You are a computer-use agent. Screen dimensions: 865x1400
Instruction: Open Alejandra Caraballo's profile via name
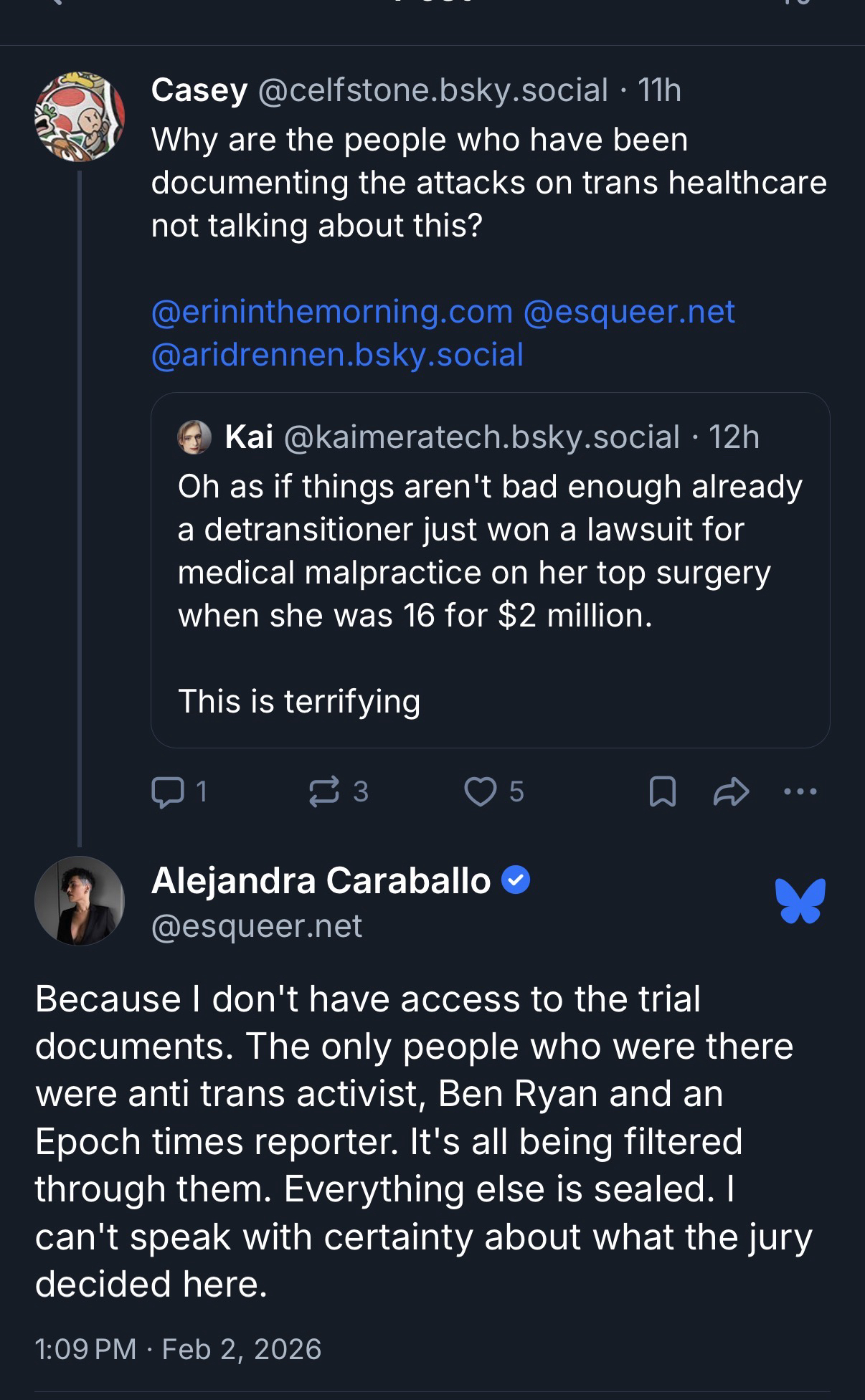(x=321, y=880)
